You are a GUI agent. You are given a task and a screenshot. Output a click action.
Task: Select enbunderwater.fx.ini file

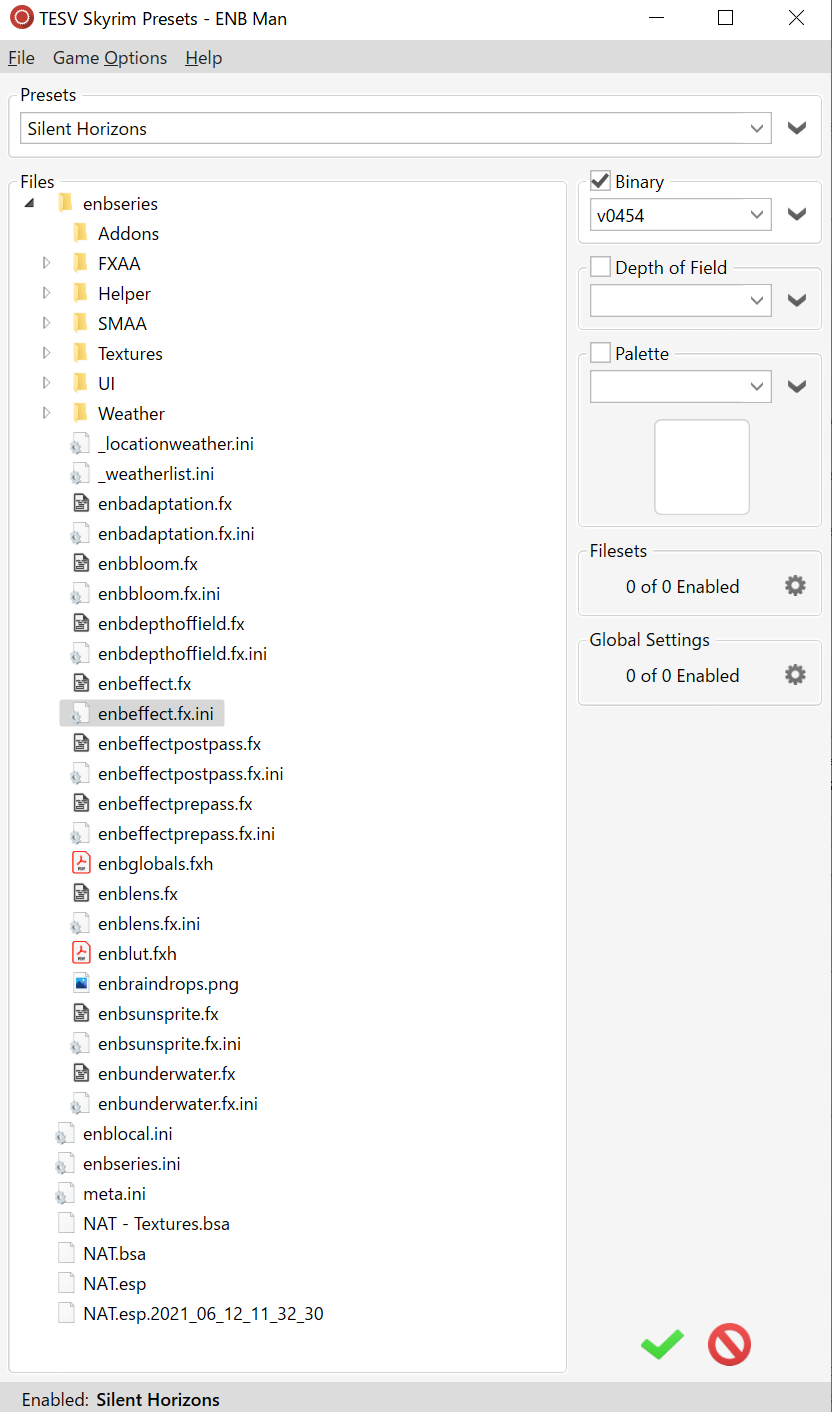[178, 1103]
